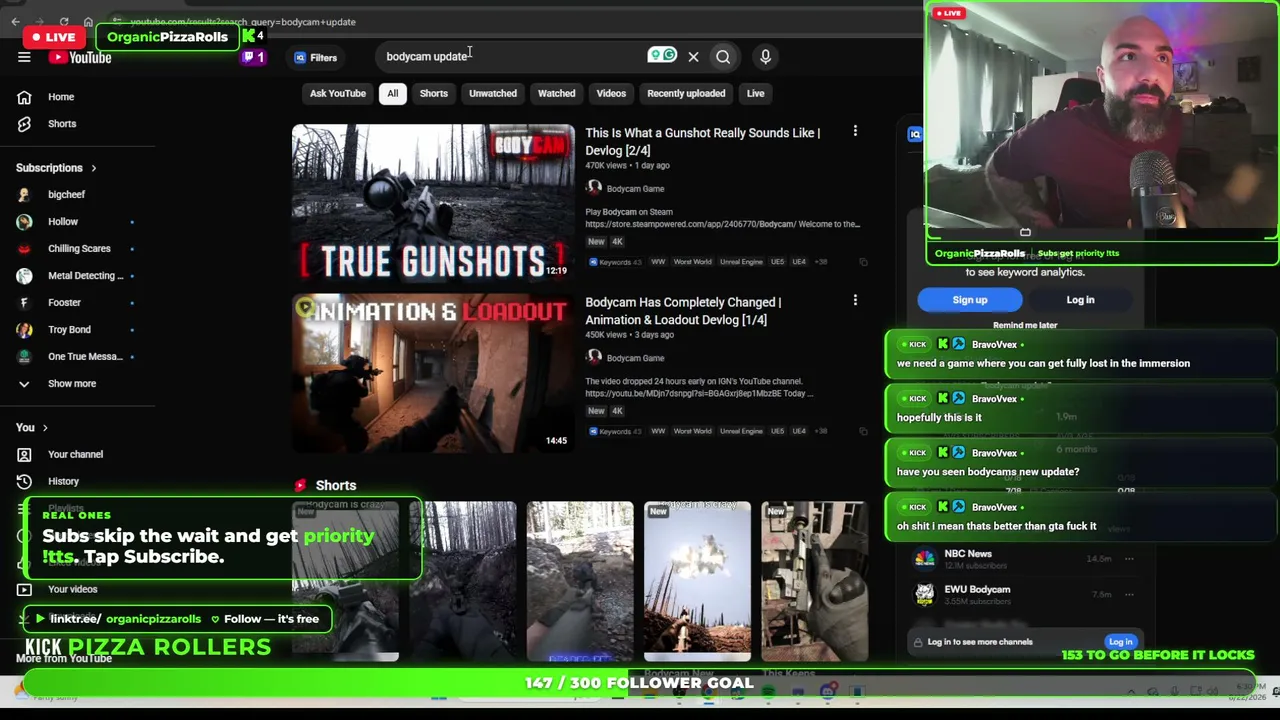This screenshot has height=720, width=1280.
Task: Filter results by Unwatched
Action: 493,94
